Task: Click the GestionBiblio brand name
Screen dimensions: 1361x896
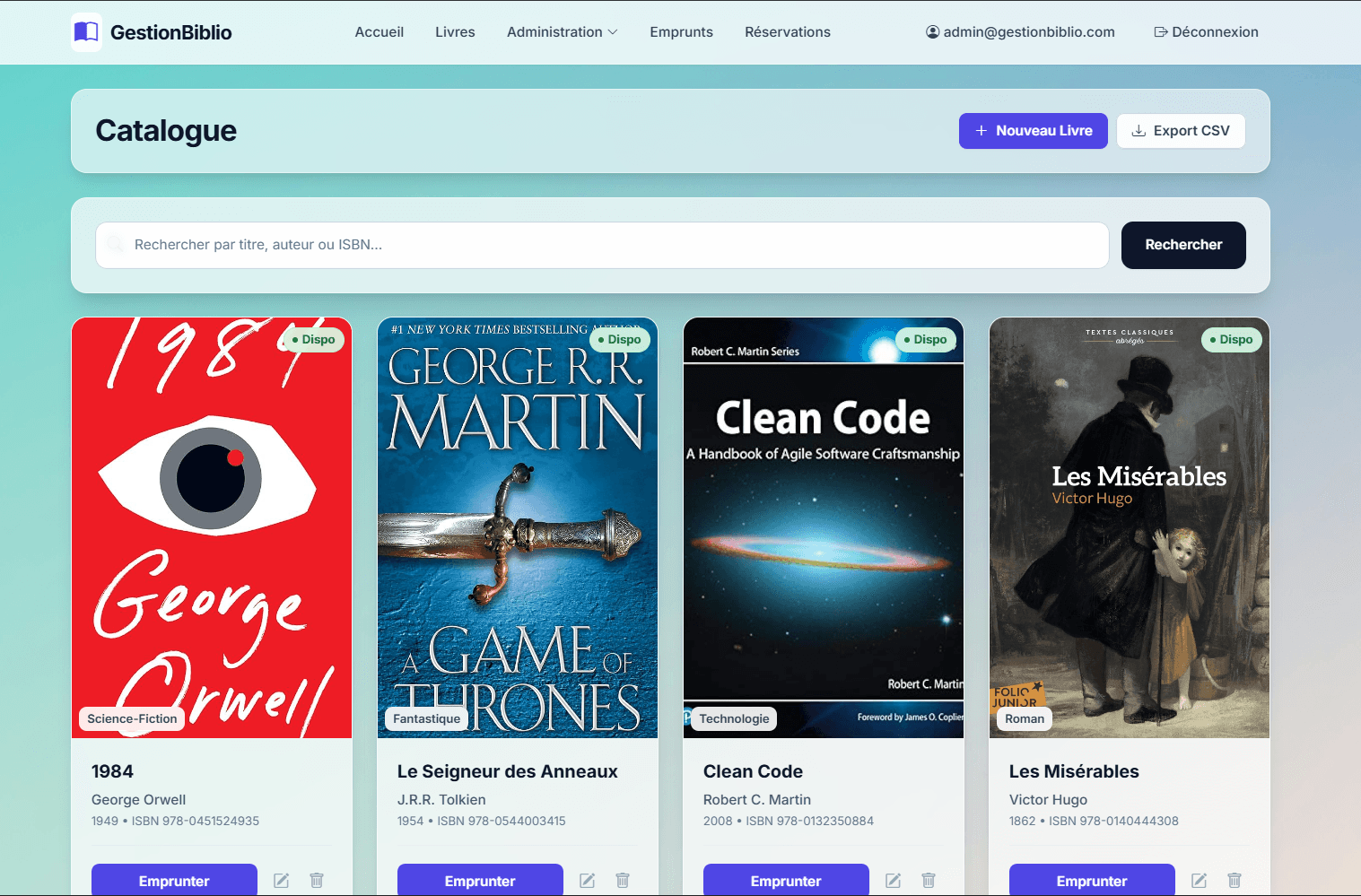Action: (x=170, y=32)
